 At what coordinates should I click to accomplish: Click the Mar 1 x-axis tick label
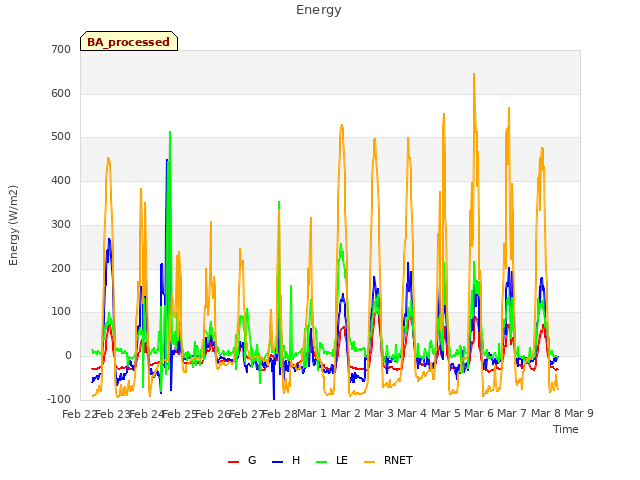click(312, 413)
